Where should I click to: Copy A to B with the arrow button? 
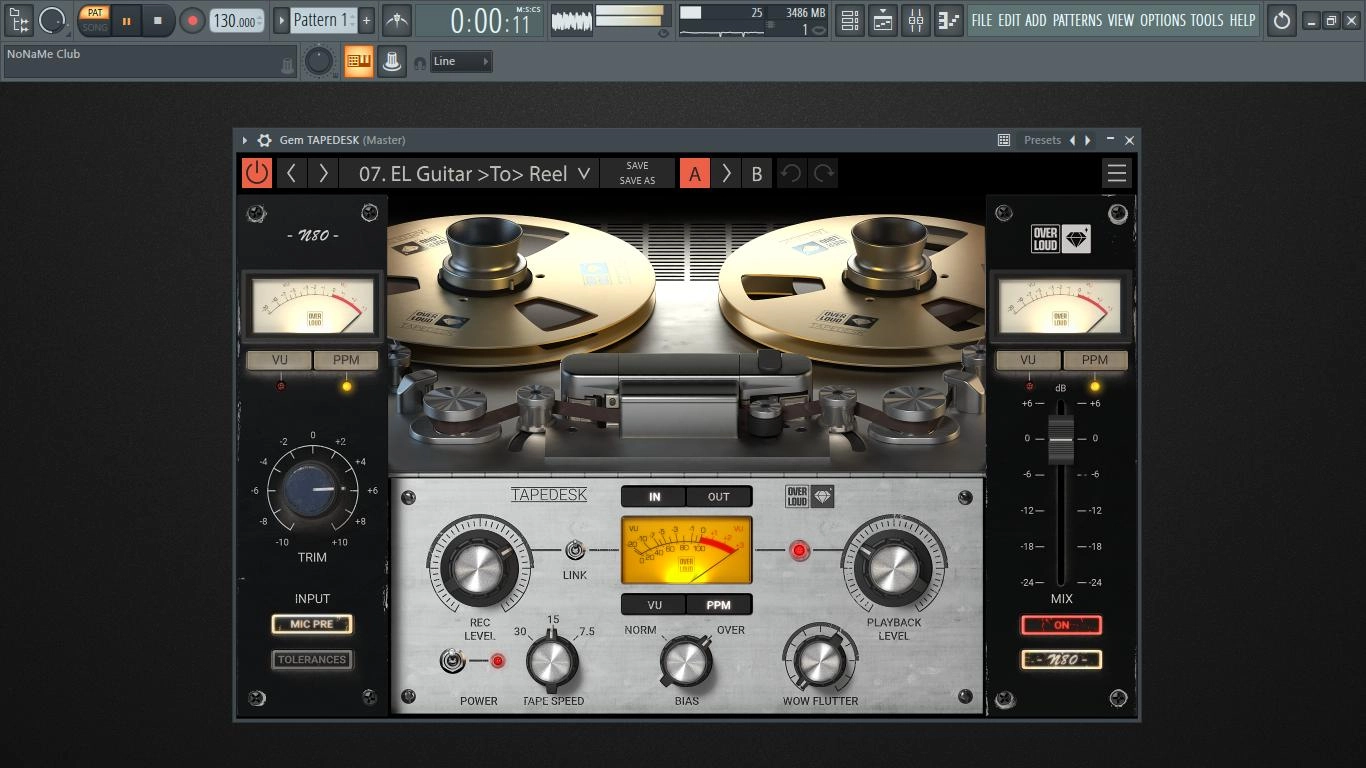click(726, 173)
